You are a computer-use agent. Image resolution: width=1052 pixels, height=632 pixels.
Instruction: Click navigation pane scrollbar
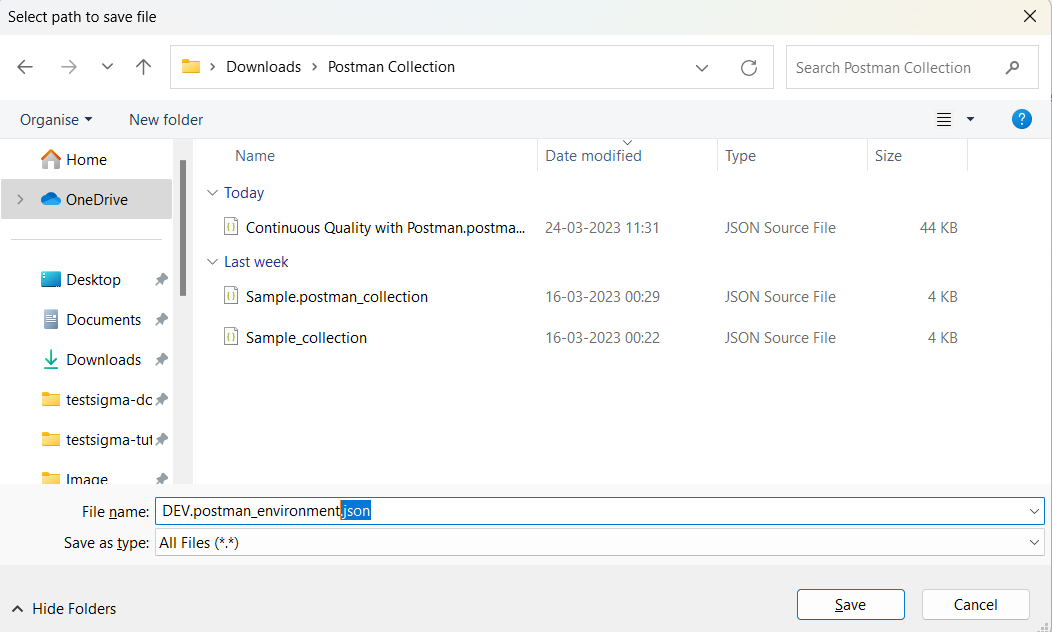(182, 228)
